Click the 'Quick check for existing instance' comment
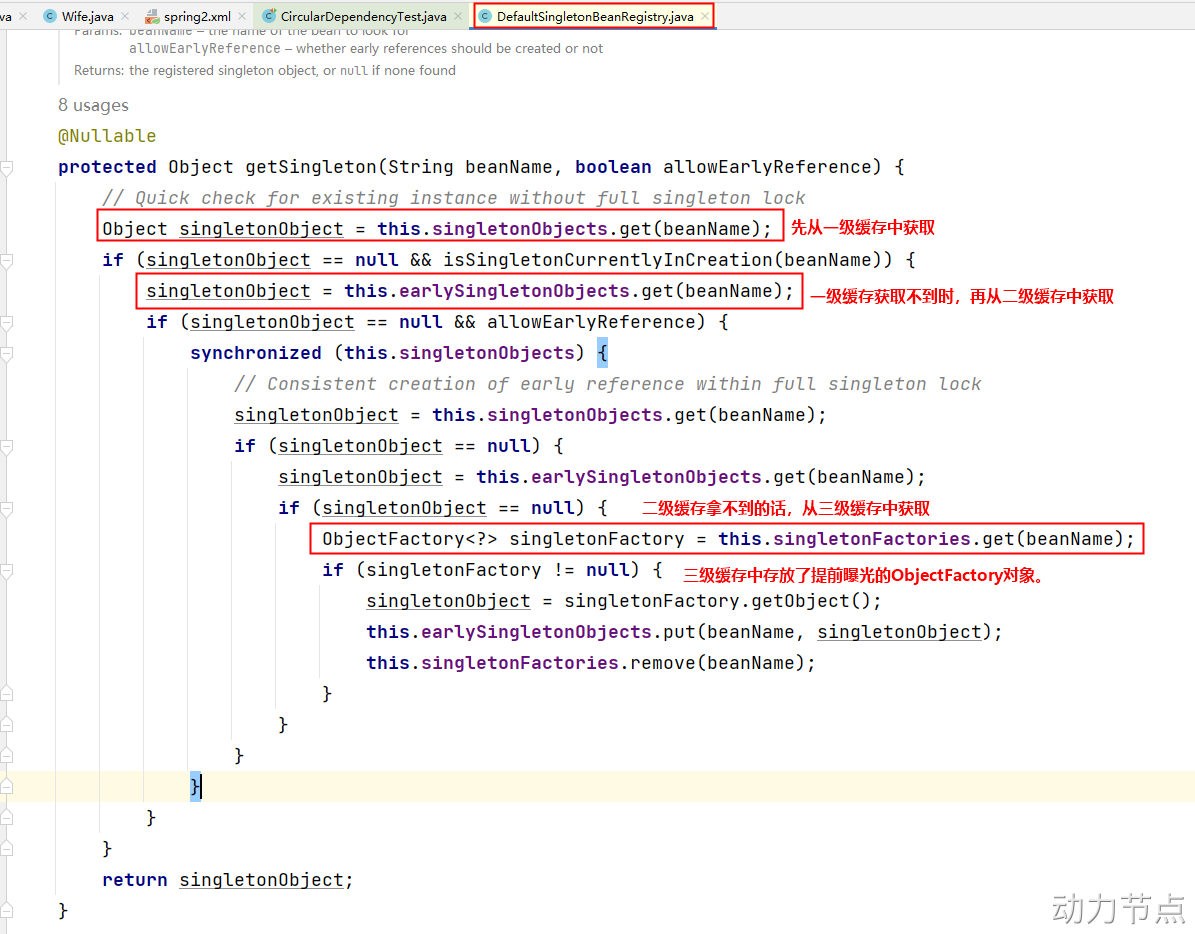Viewport: 1195px width, 934px height. [x=453, y=198]
